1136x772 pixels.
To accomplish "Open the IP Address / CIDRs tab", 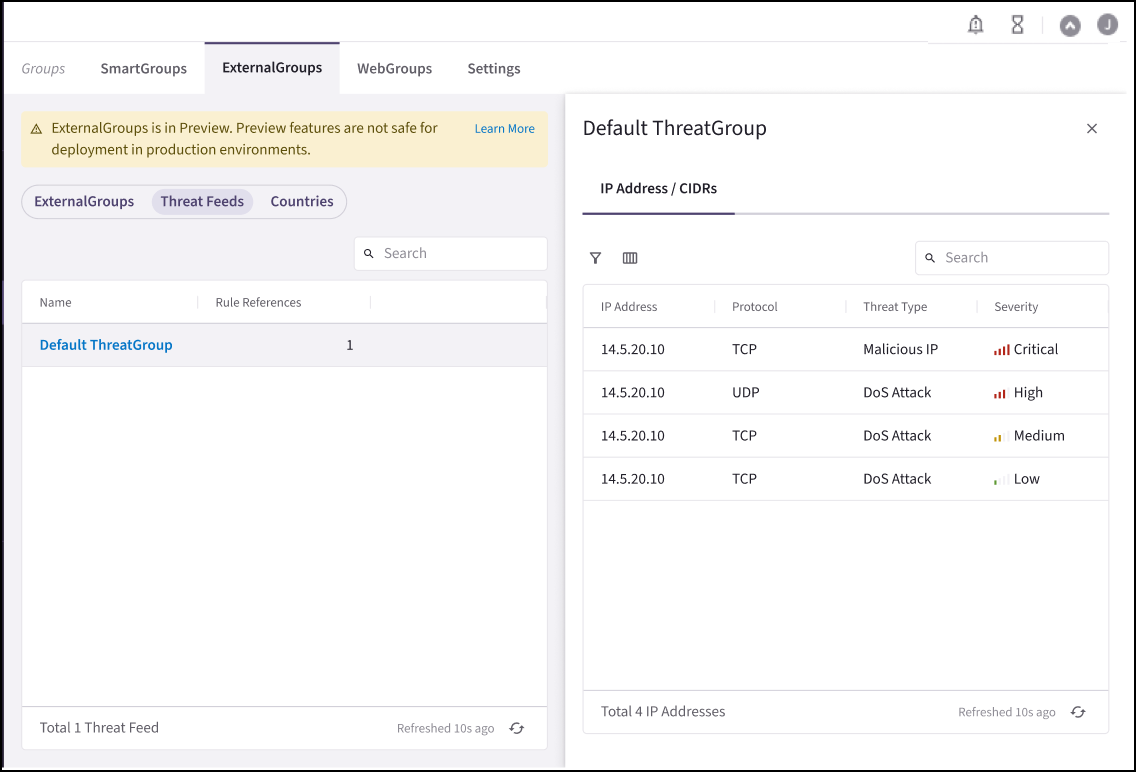I will 658,188.
